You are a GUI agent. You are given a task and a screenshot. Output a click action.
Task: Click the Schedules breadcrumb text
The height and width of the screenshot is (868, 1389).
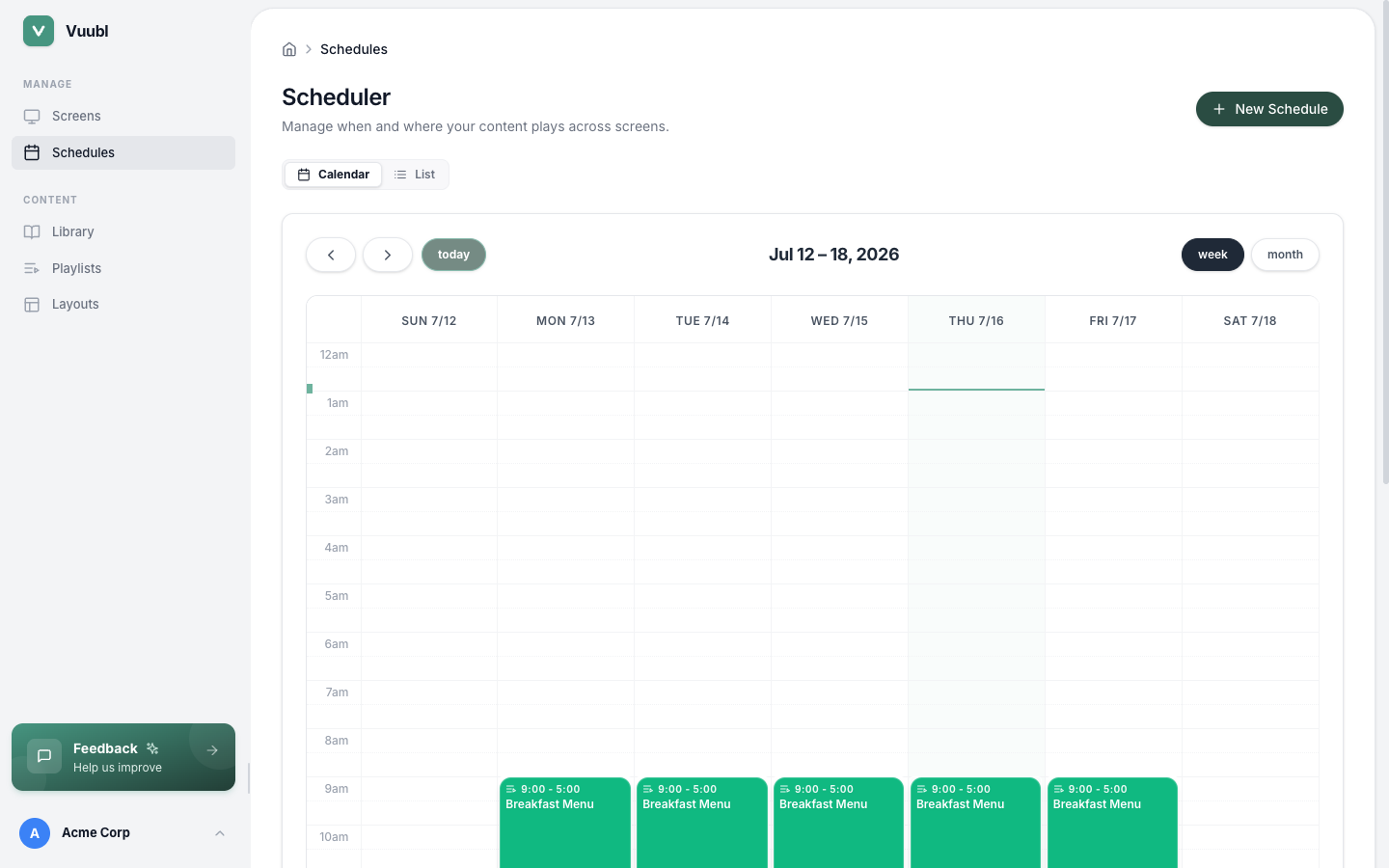click(x=354, y=49)
